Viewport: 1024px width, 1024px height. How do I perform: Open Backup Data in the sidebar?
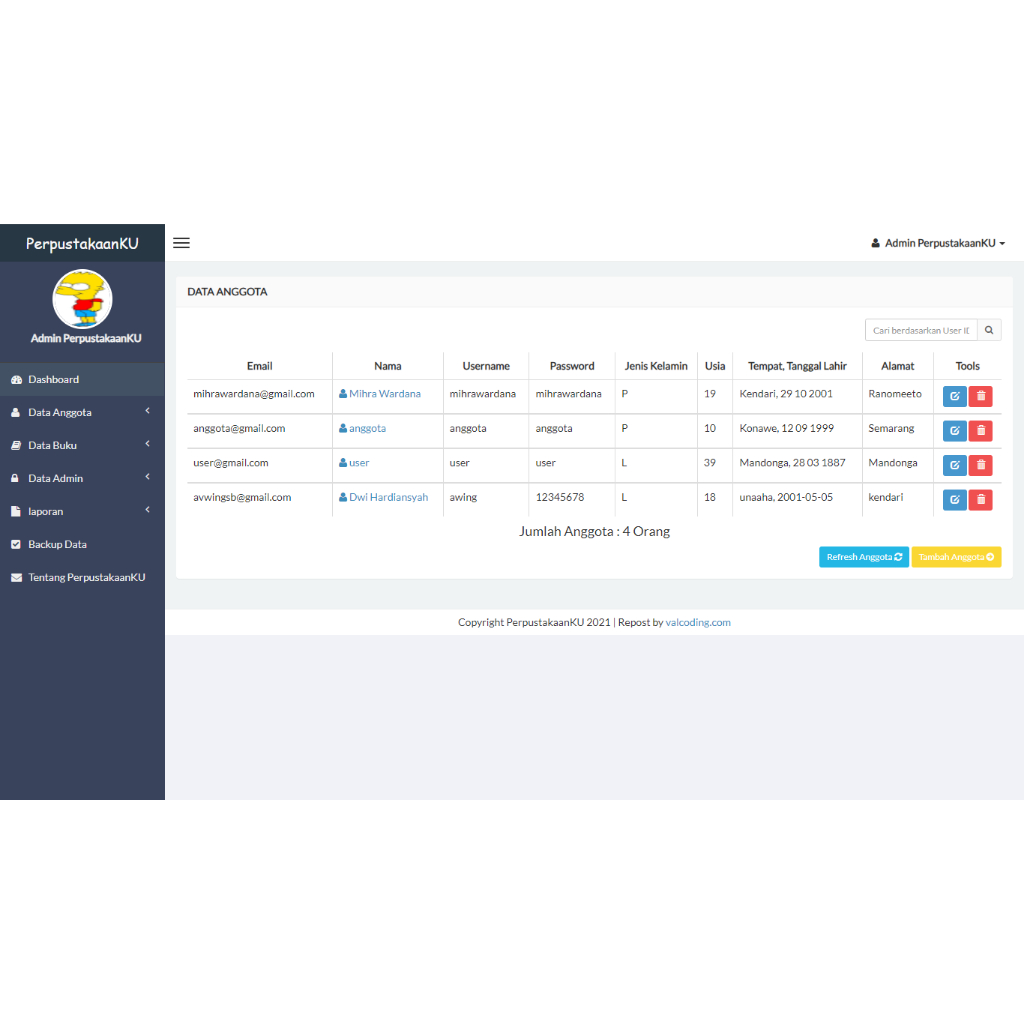82,544
